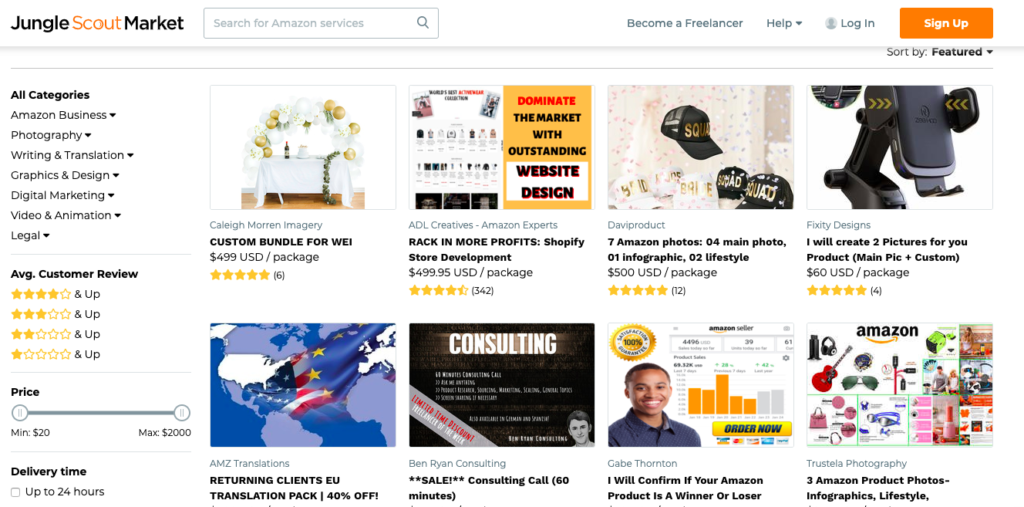Open the Sort by Featured dropdown
Image resolution: width=1024 pixels, height=507 pixels.
point(962,52)
